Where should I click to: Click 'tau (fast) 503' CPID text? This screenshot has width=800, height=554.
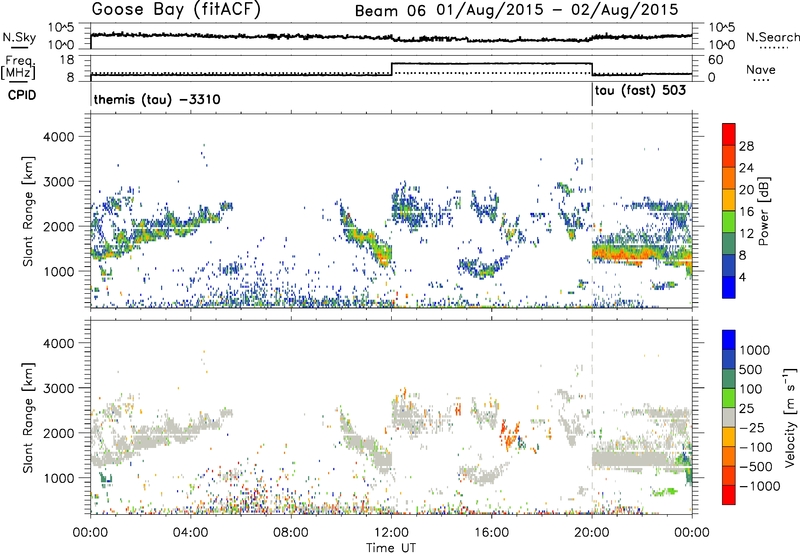click(x=640, y=91)
